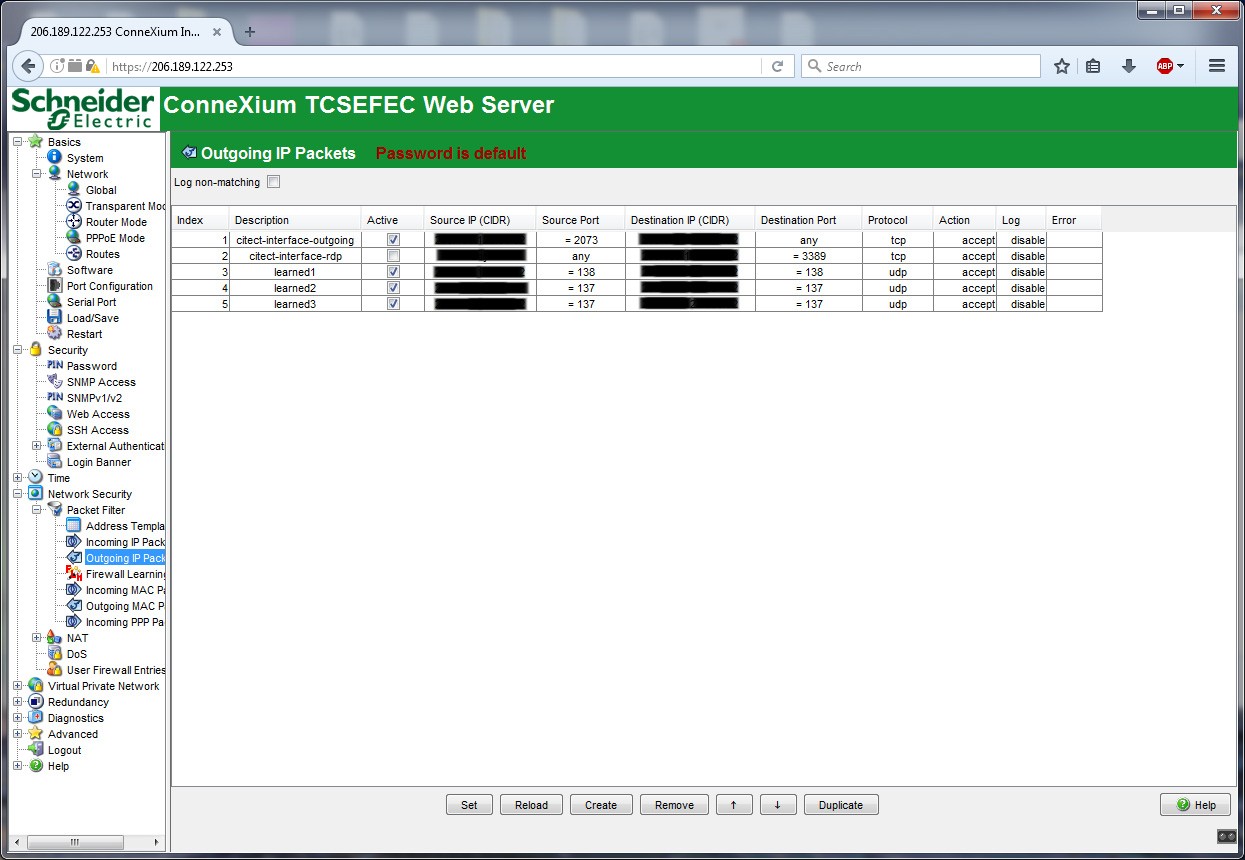Click the Load/Save disk icon
This screenshot has width=1245, height=860.
point(55,318)
